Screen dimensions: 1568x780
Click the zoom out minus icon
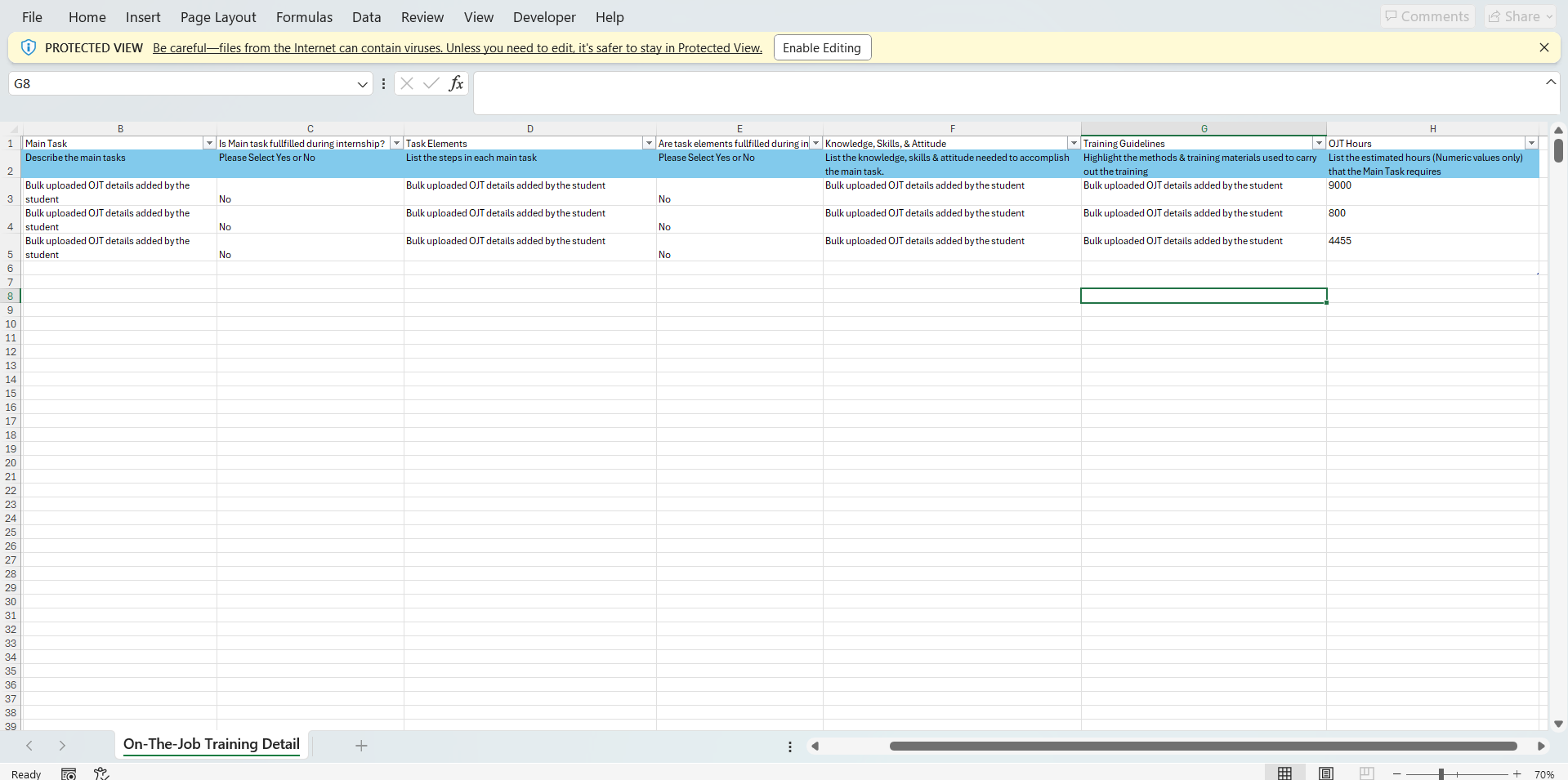click(x=1397, y=773)
